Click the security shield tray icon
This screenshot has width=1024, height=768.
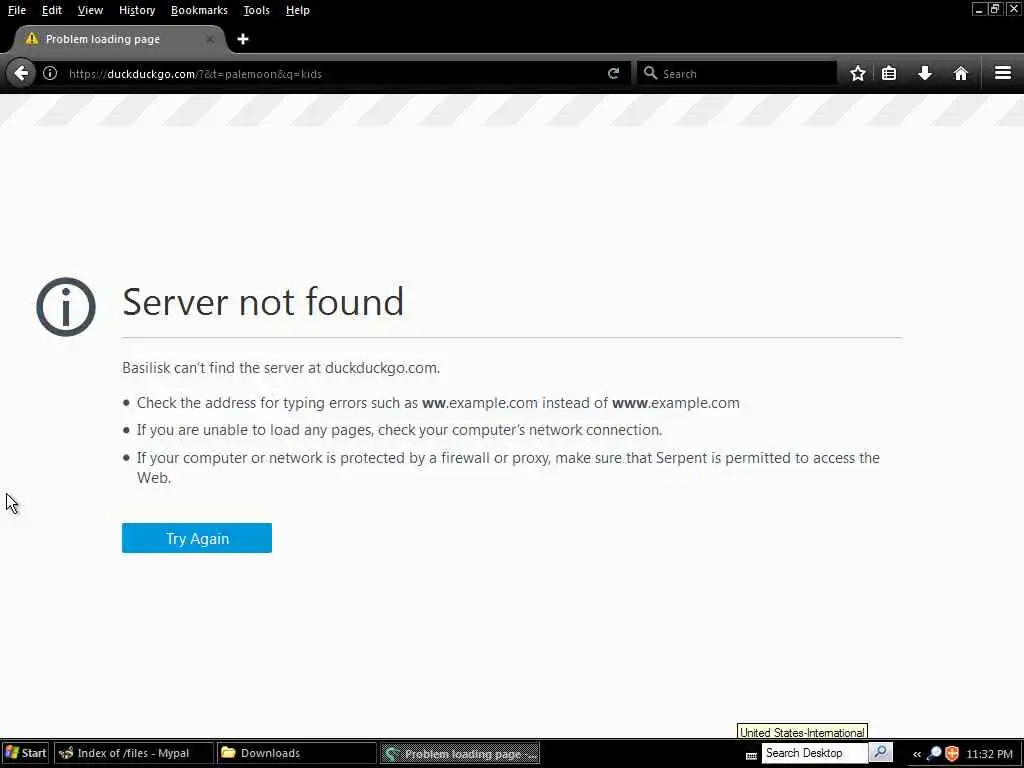(952, 754)
